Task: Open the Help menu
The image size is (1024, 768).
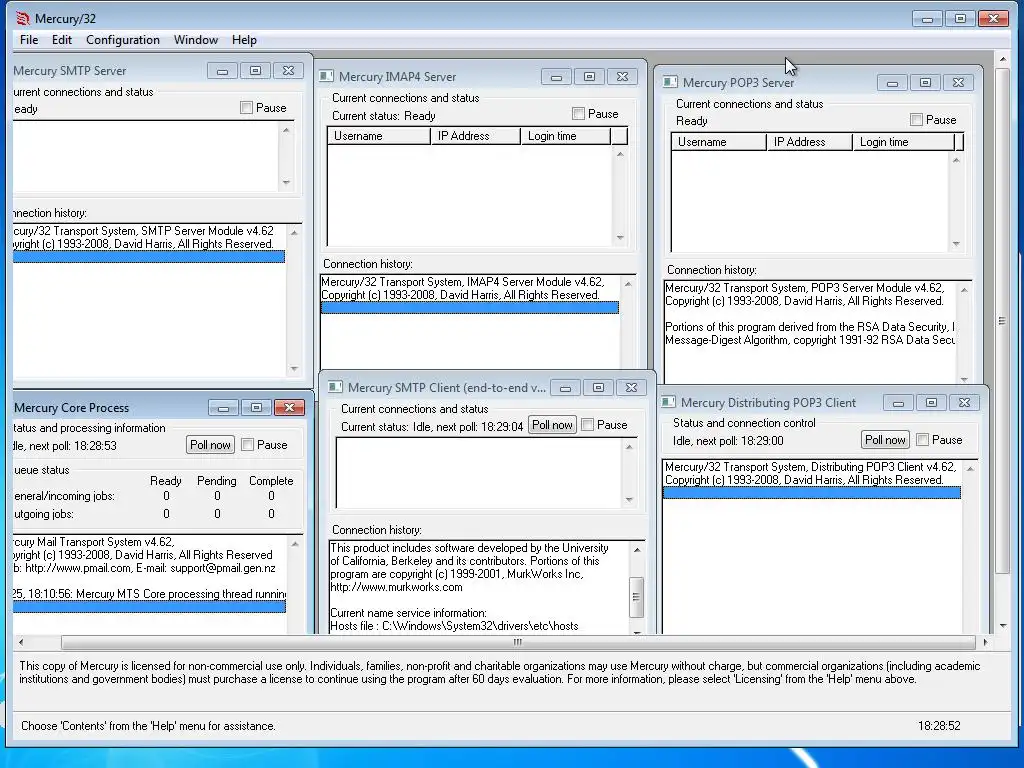Action: pyautogui.click(x=244, y=40)
